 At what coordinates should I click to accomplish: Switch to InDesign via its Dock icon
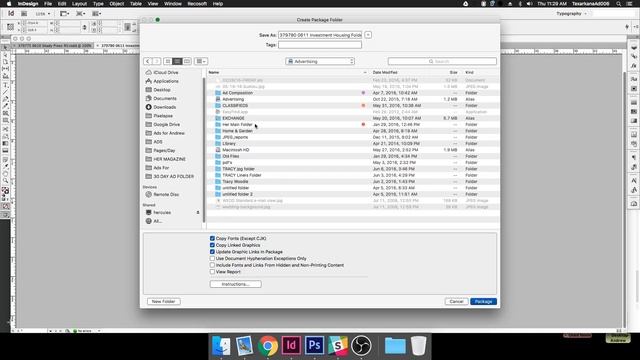[291, 346]
